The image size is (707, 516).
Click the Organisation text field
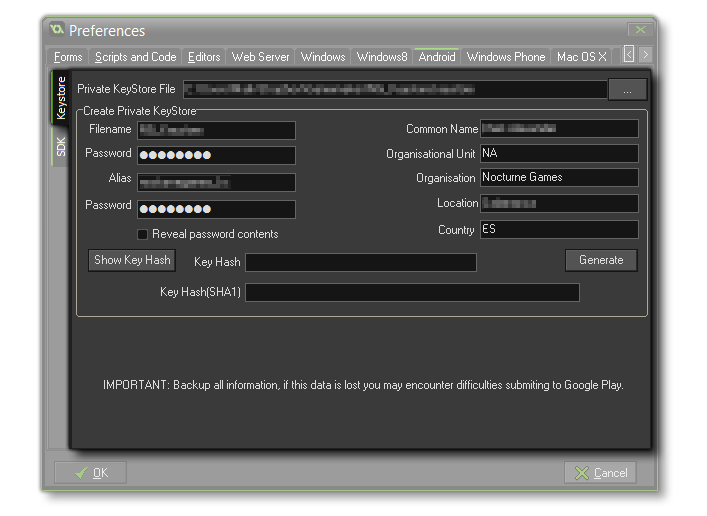click(558, 178)
